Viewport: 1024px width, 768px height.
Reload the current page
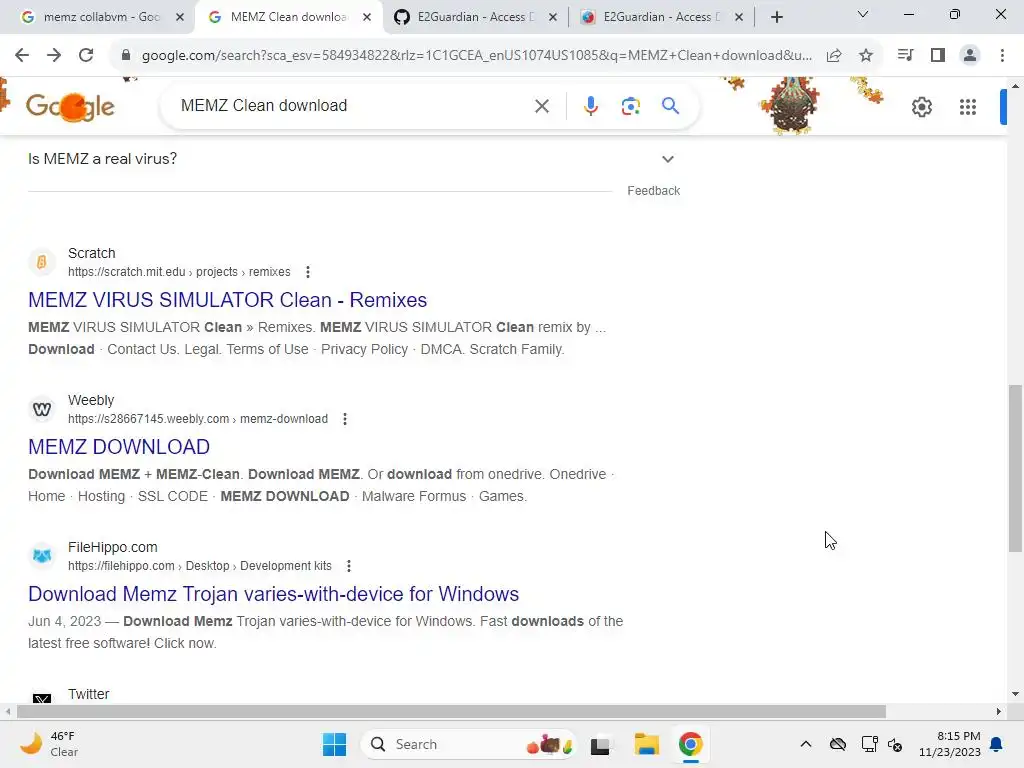click(x=86, y=56)
